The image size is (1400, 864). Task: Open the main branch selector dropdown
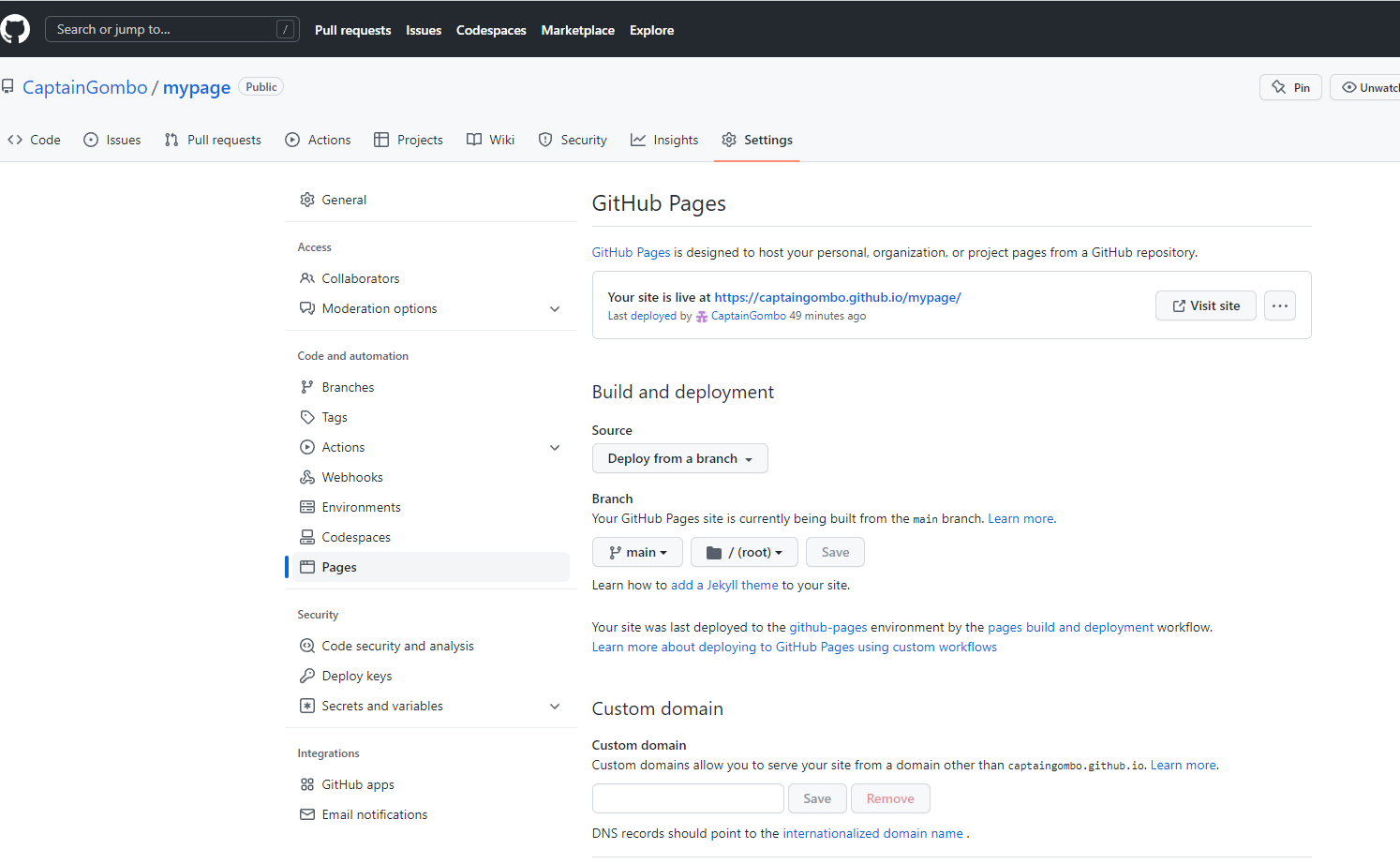637,552
